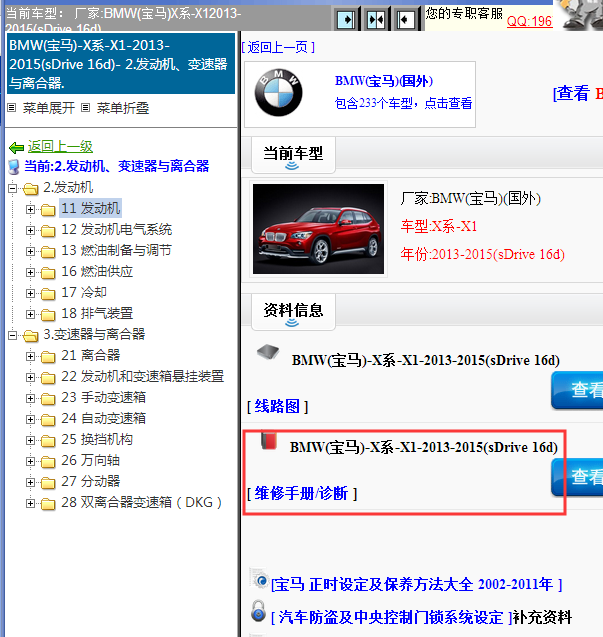Click the QQ:196 customer service link
The image size is (603, 637).
tap(529, 21)
